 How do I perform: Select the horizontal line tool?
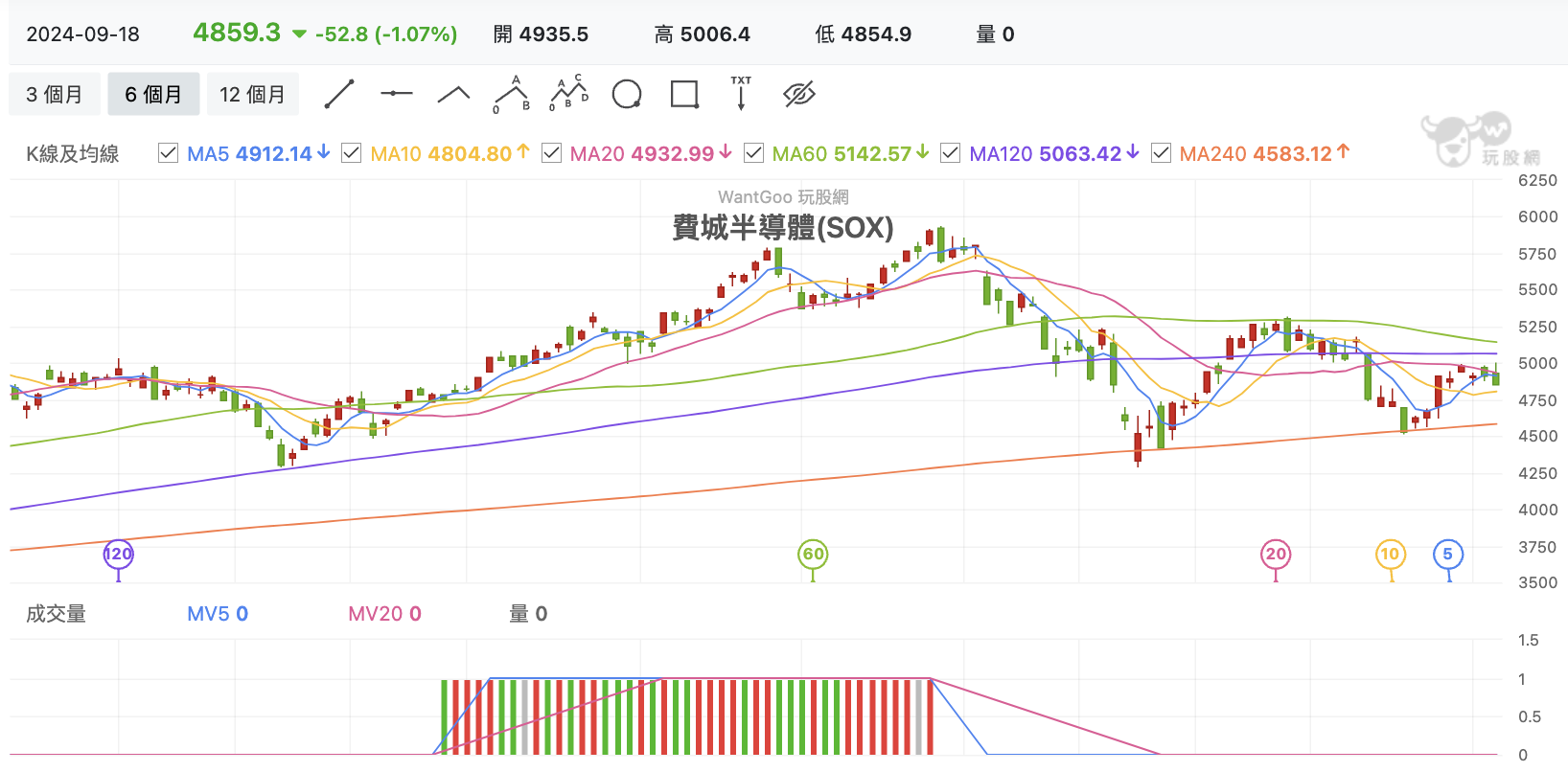click(396, 94)
